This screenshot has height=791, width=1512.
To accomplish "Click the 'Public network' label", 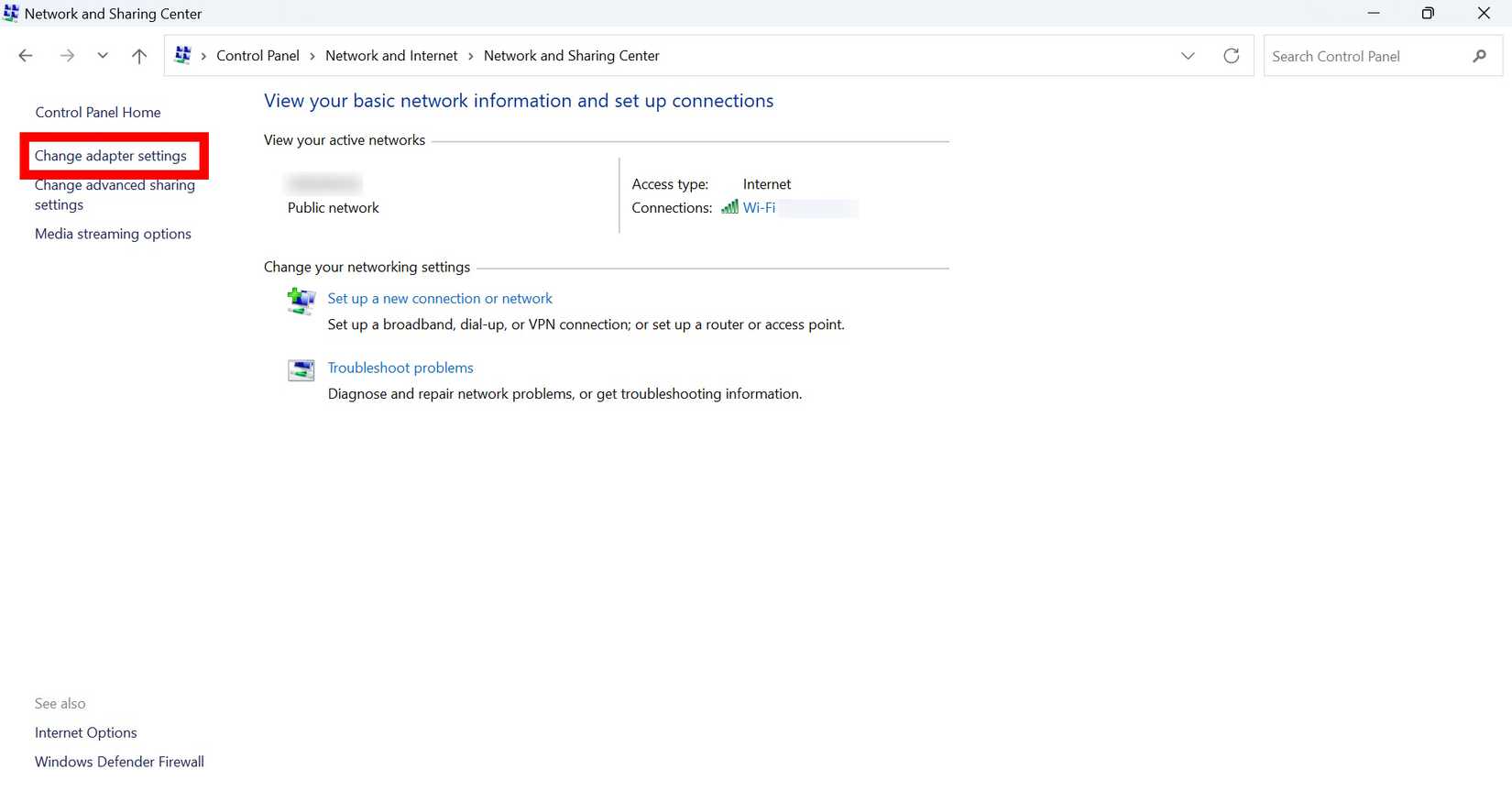I will click(x=334, y=208).
